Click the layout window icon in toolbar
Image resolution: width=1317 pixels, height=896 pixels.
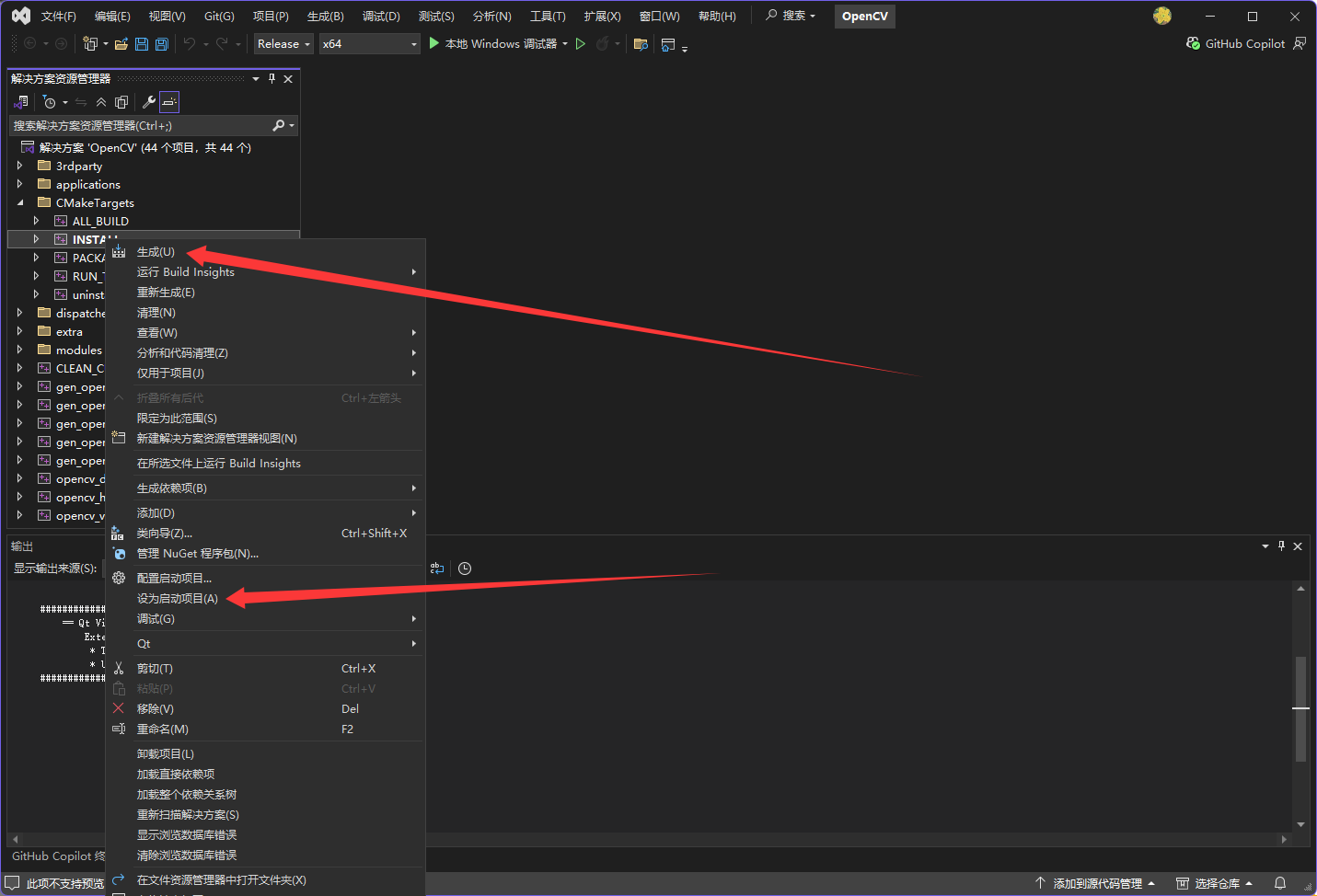pyautogui.click(x=669, y=43)
